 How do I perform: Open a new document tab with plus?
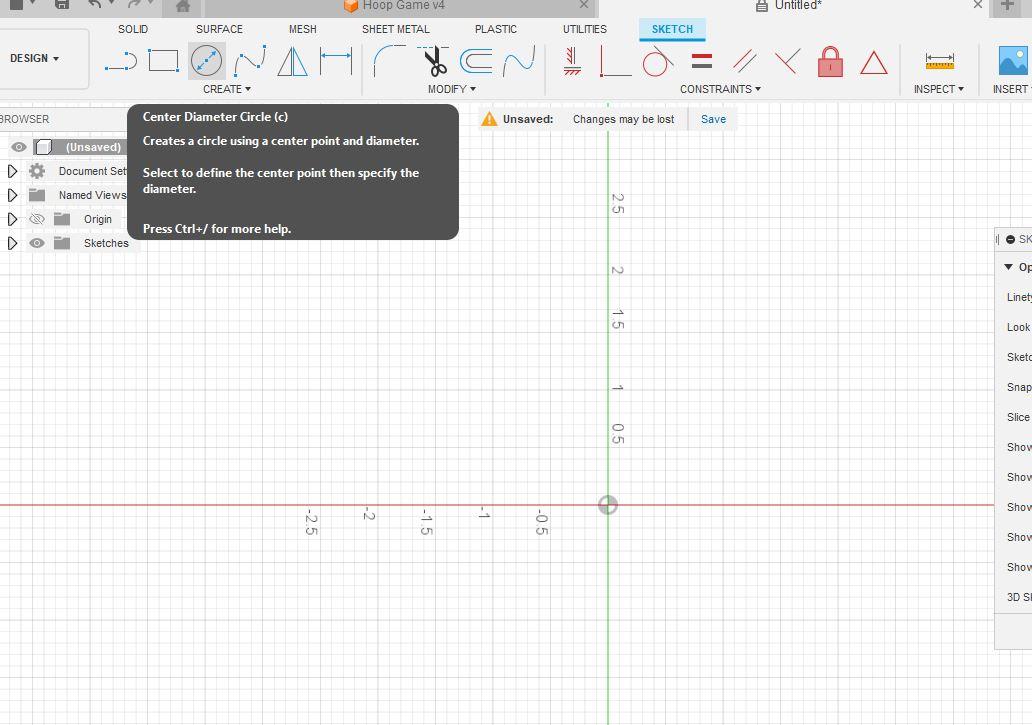coord(1007,5)
